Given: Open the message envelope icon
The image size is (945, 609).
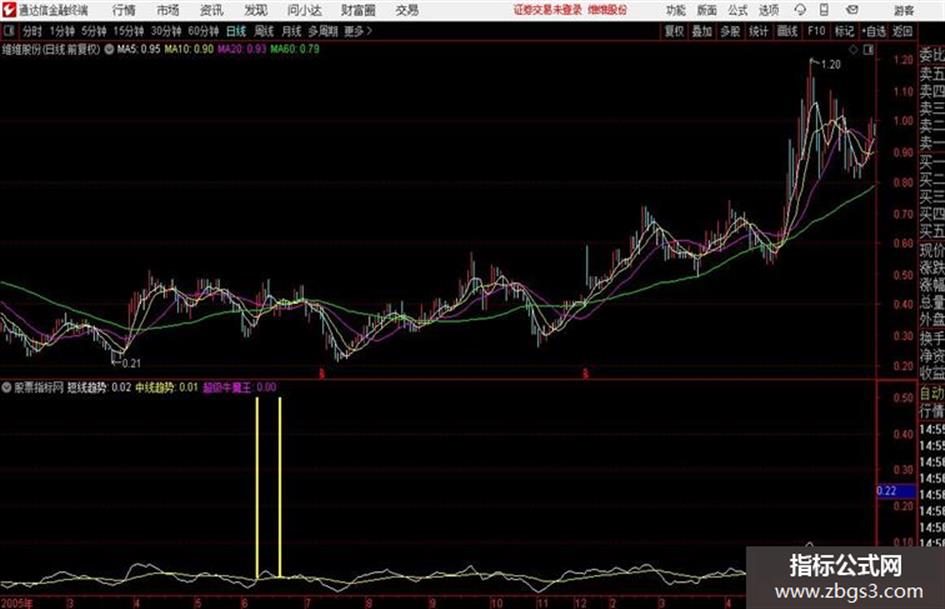Looking at the screenshot, I should [x=852, y=10].
